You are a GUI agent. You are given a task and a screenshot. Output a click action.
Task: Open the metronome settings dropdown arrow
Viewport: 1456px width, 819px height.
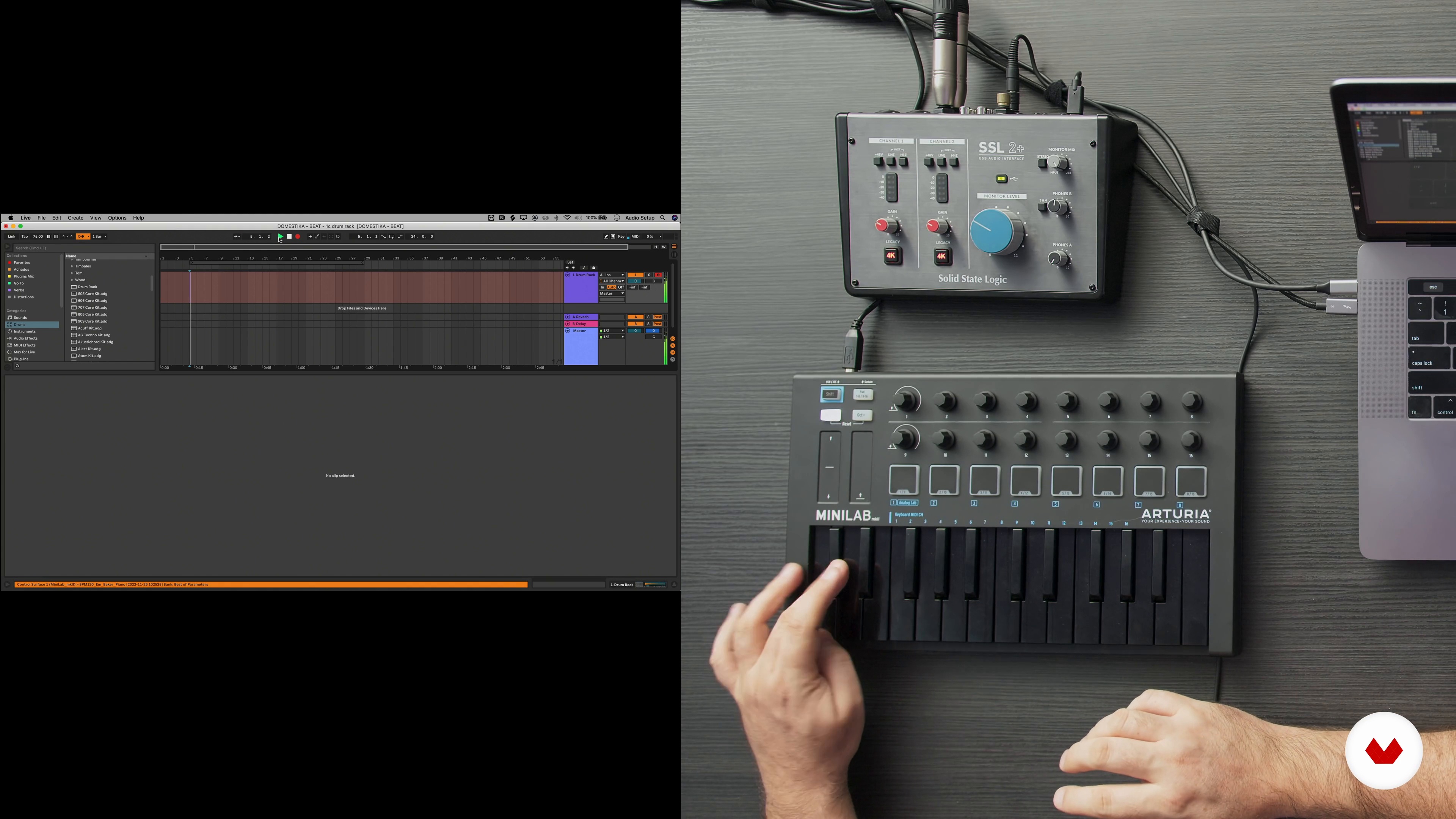[x=88, y=236]
